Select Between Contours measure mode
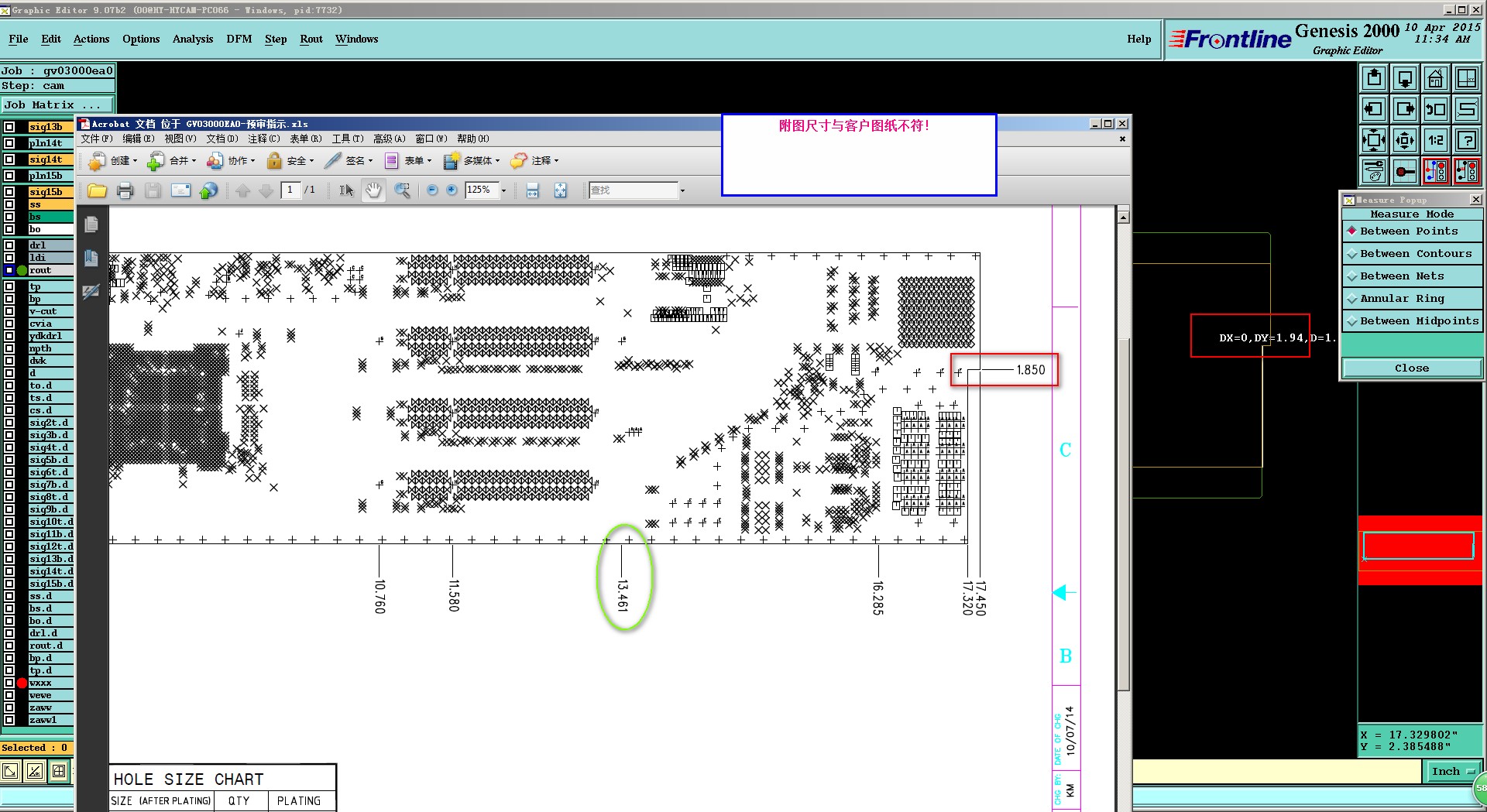Viewport: 1487px width, 812px height. pyautogui.click(x=1412, y=253)
